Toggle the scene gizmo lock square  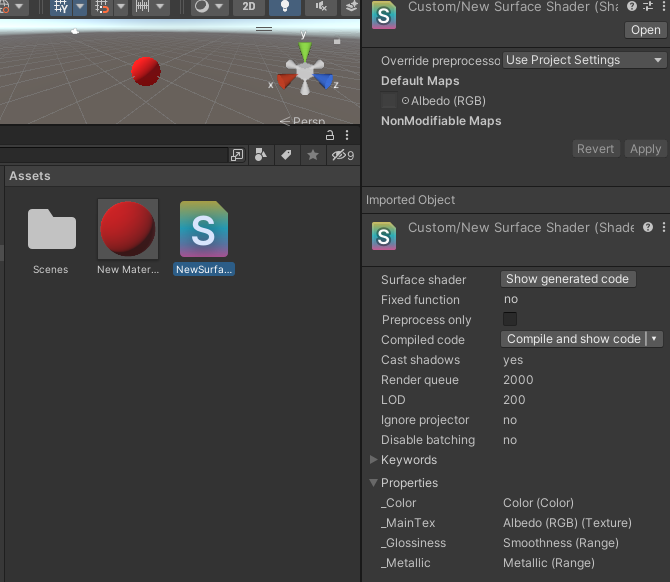click(337, 41)
